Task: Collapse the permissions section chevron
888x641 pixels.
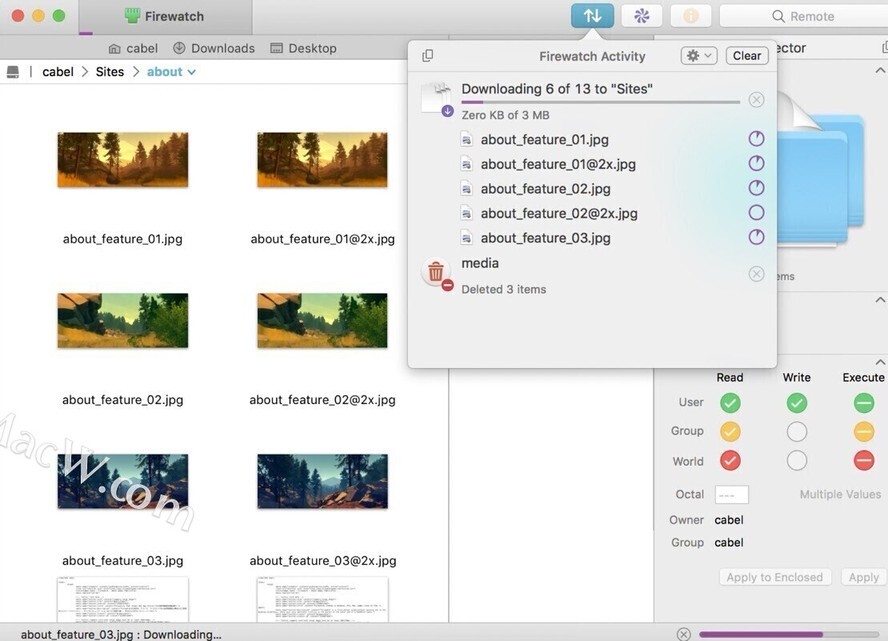Action: 880,362
